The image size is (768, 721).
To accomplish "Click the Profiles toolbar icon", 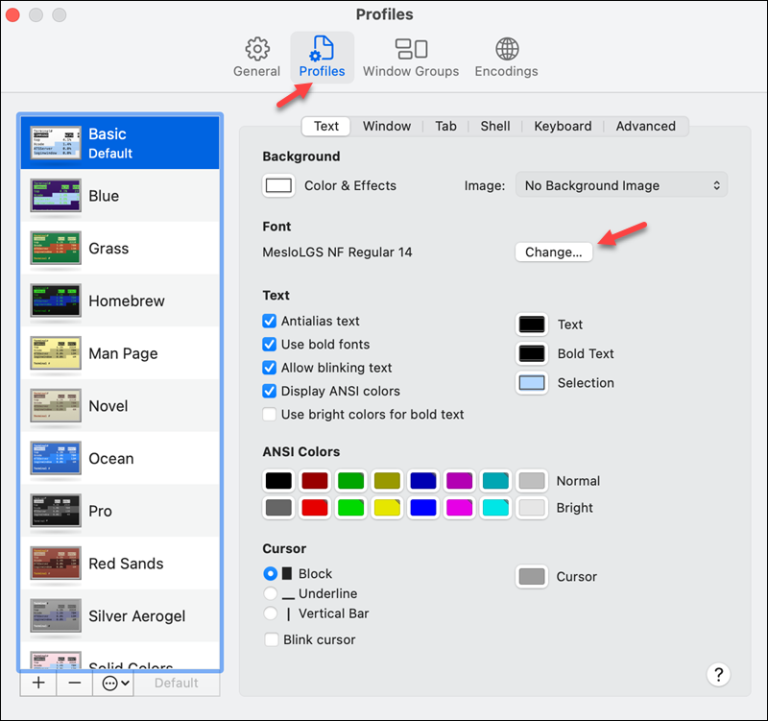I will [322, 49].
